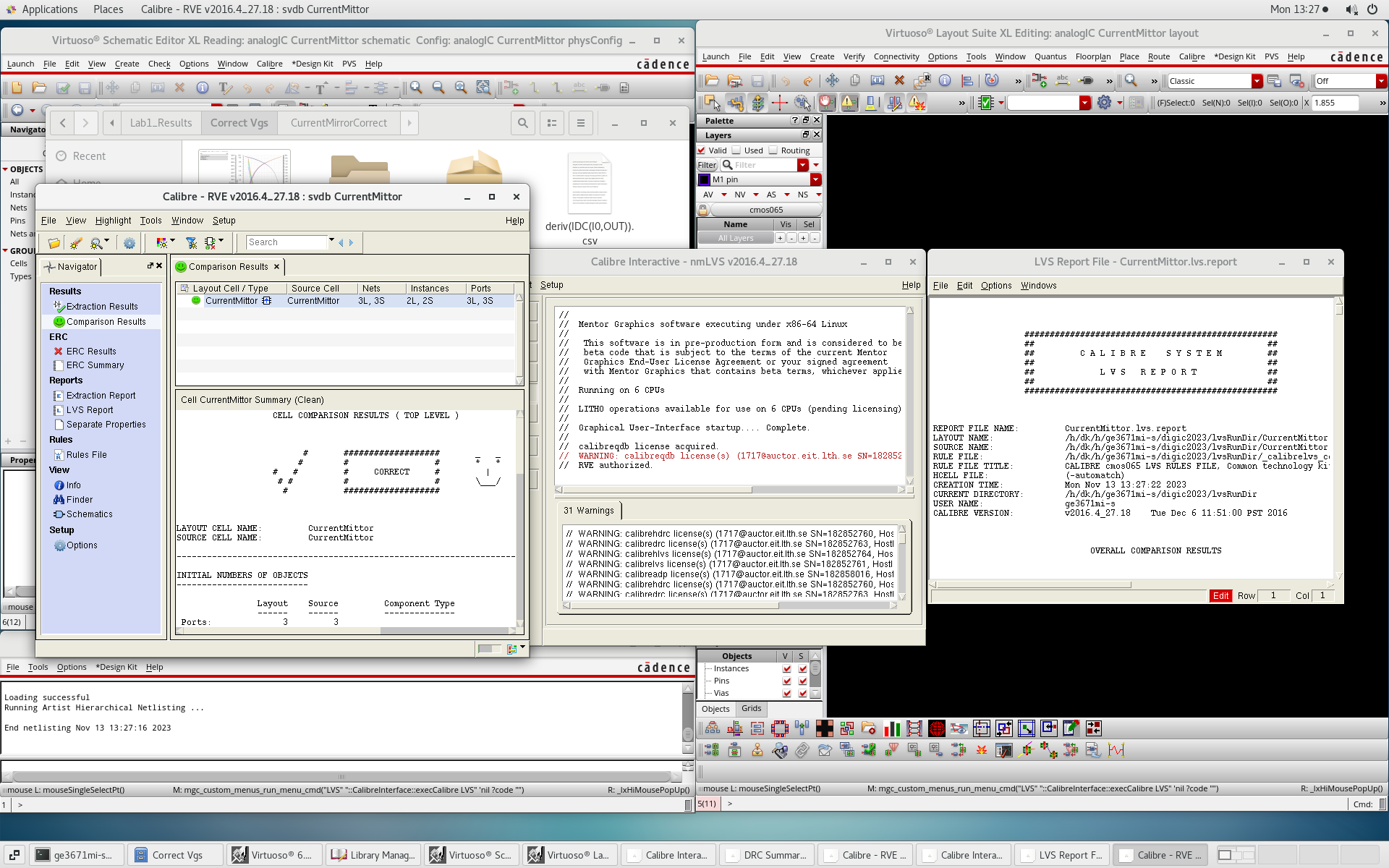Open the Check menu in Schematic Editor
This screenshot has height=868, width=1389.
159,64
